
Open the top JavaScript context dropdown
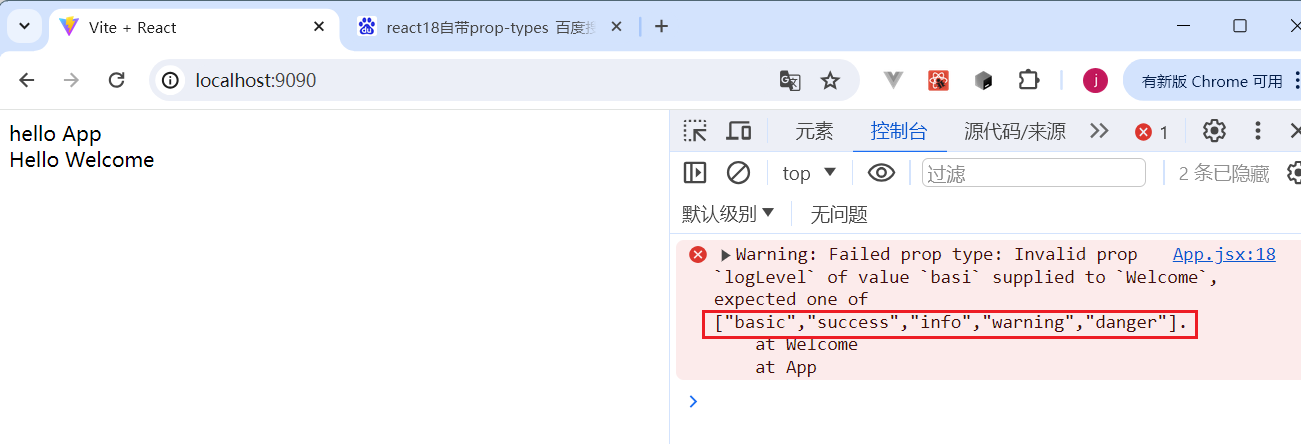(809, 173)
